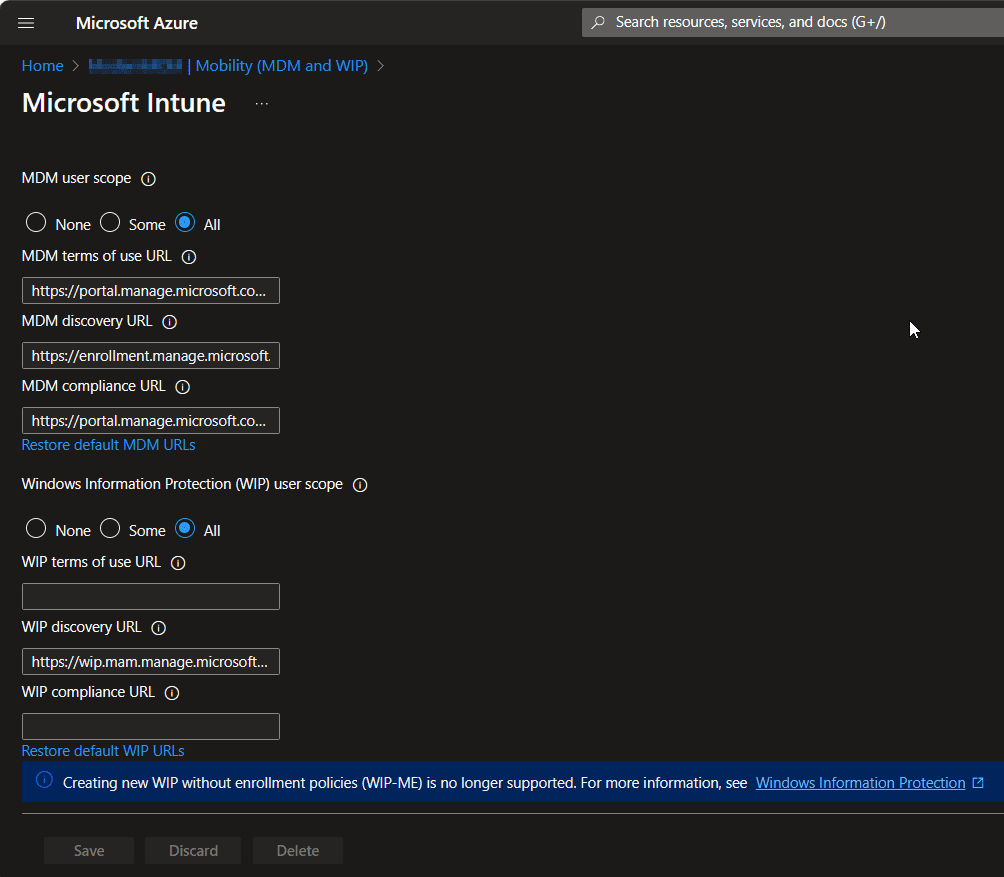Screen dimensions: 1004x877
Task: Click the WIP user scope info icon
Action: coord(359,484)
